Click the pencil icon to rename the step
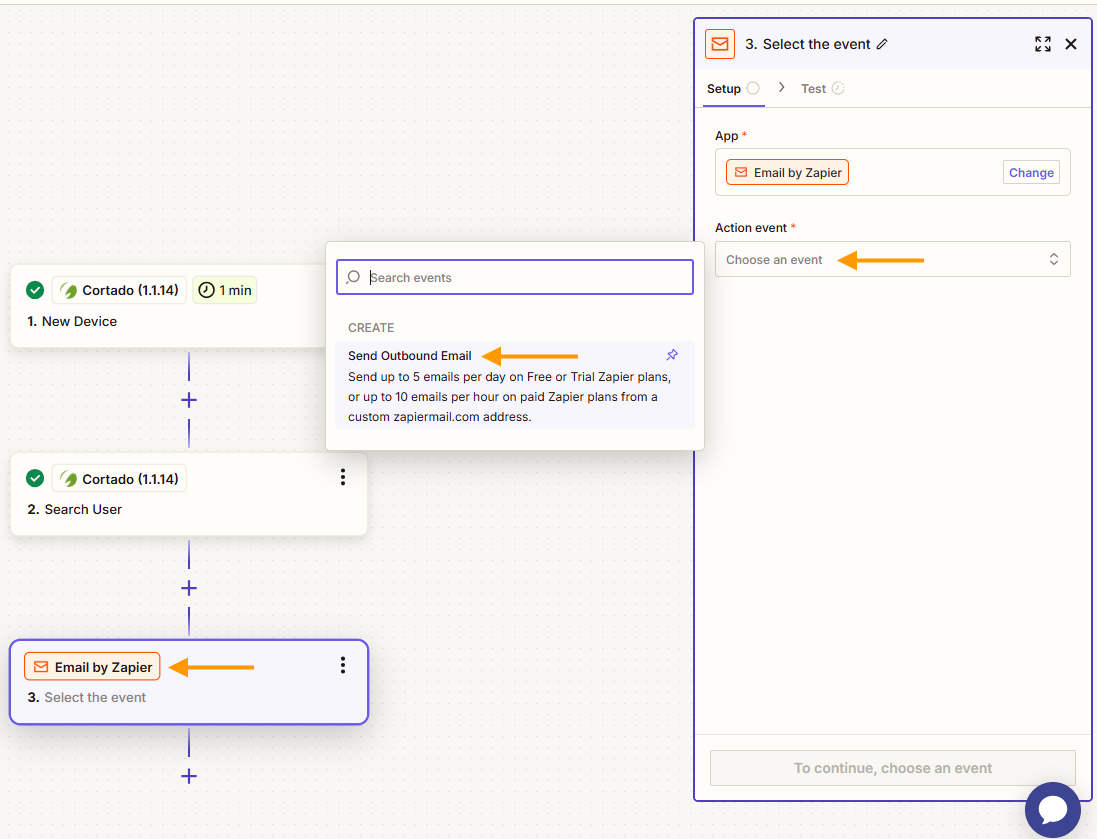This screenshot has height=839, width=1097. [882, 44]
